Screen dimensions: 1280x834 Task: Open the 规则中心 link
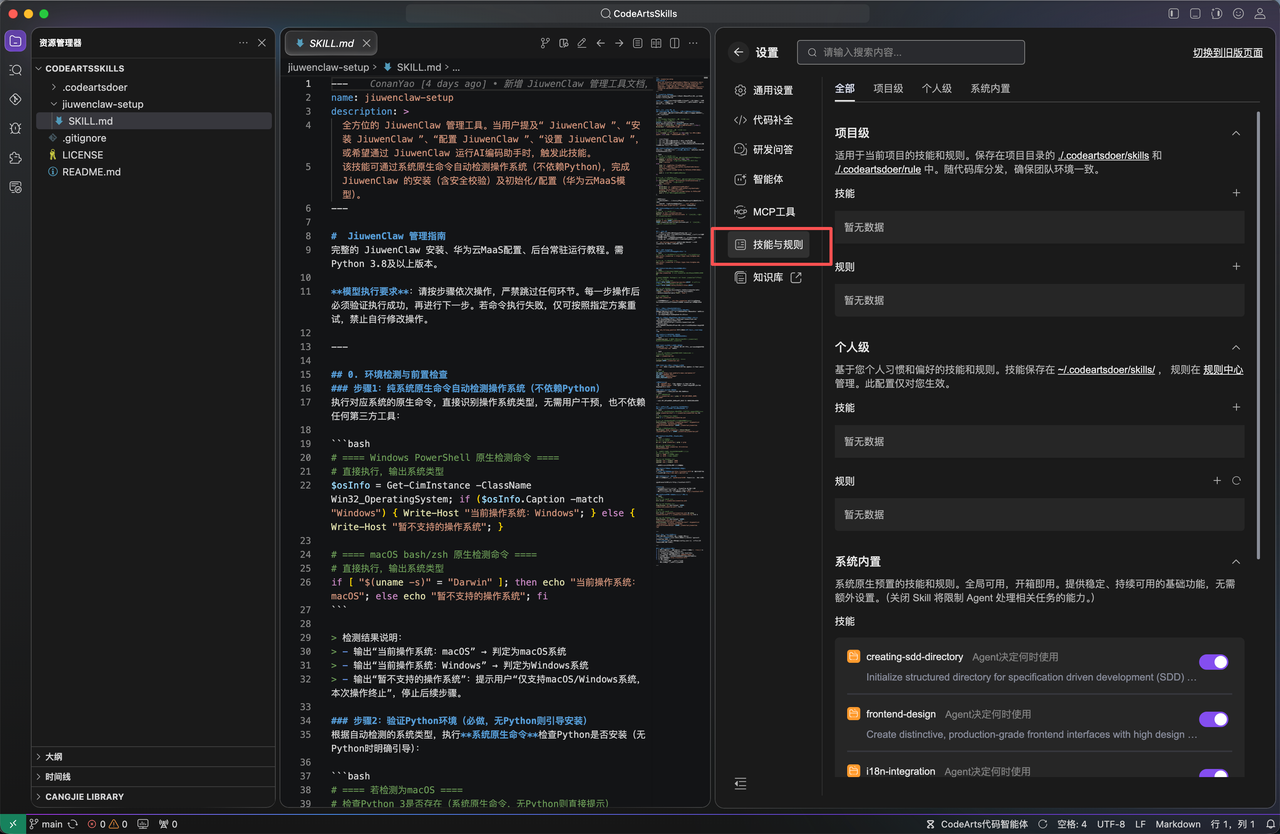pyautogui.click(x=1223, y=370)
